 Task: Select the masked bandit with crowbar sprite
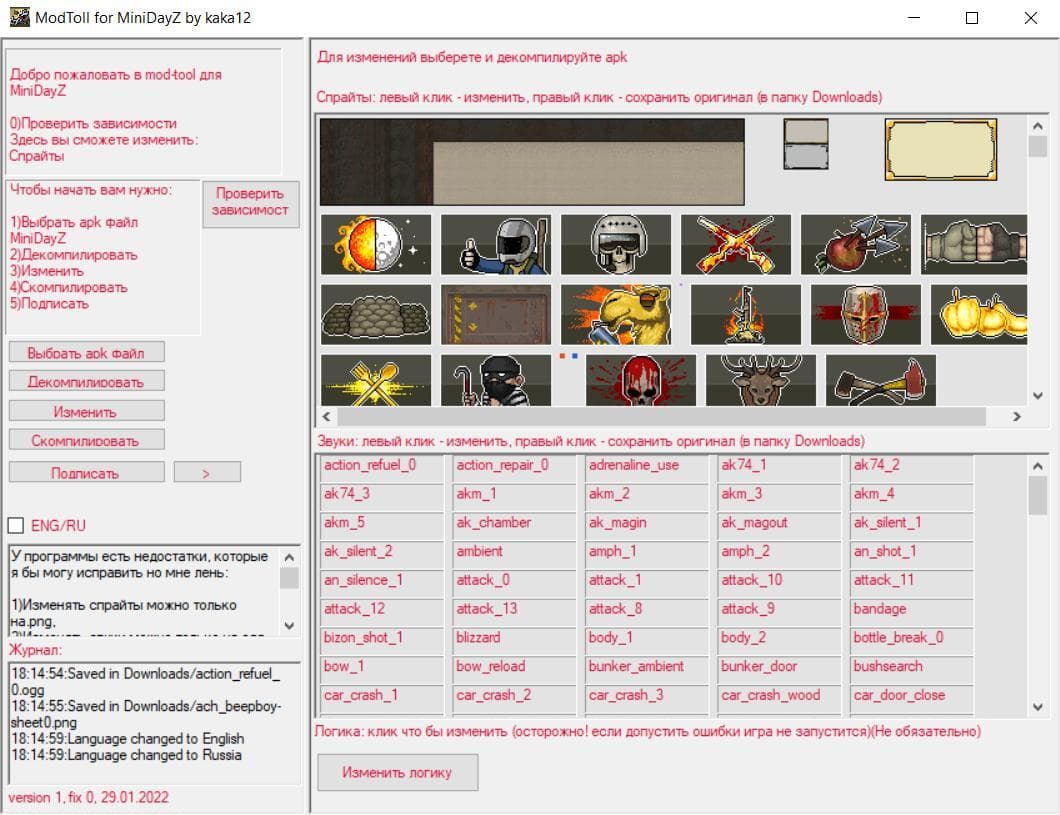496,380
